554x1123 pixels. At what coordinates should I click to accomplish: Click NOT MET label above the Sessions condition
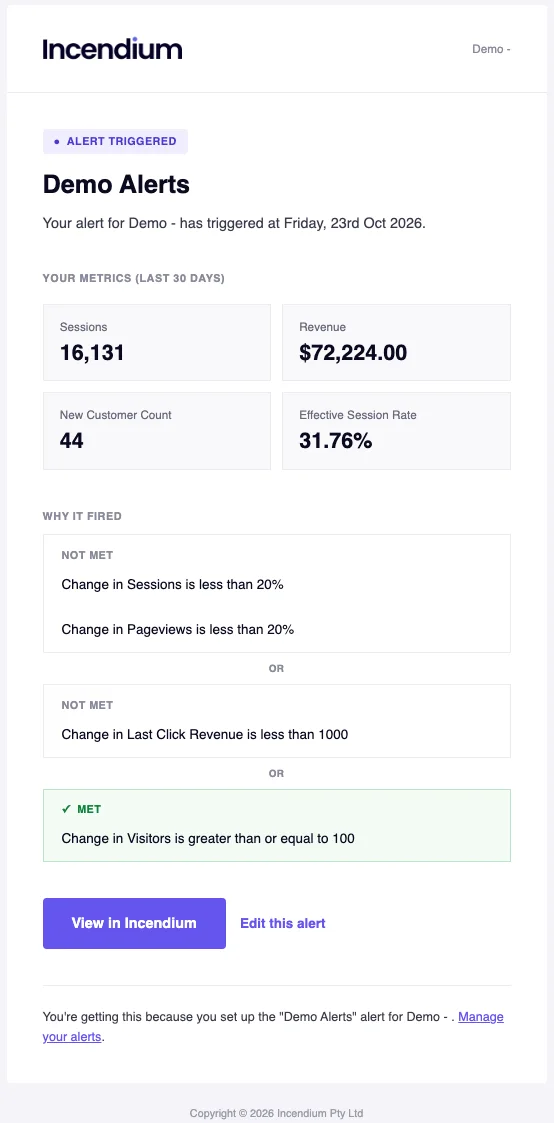click(x=87, y=555)
